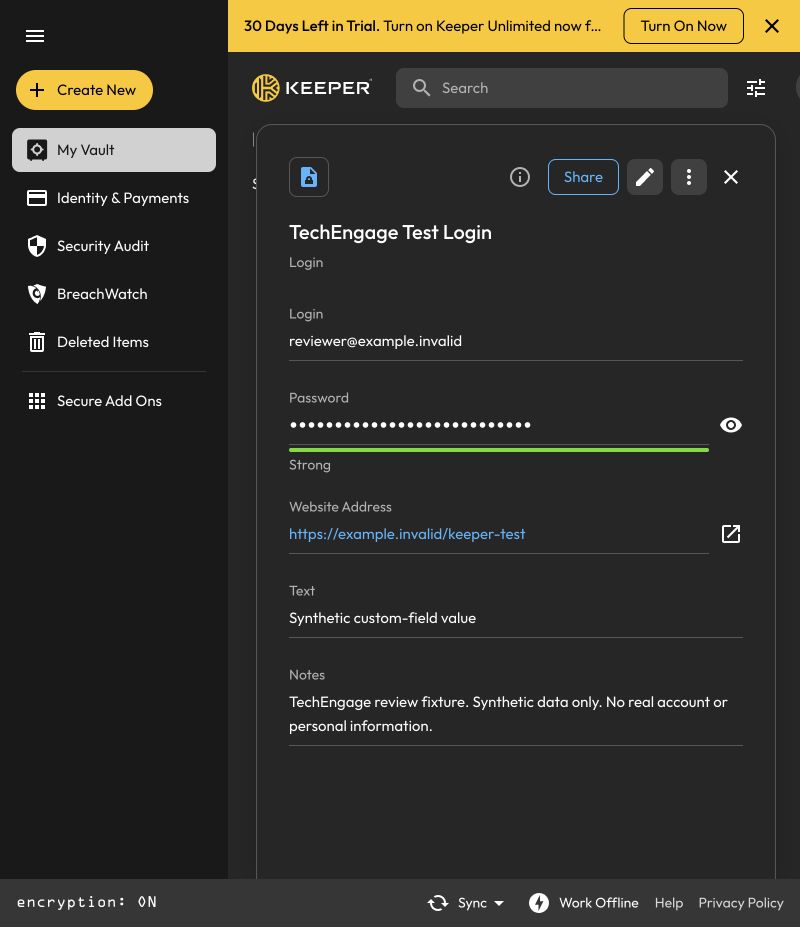Toggle Work Offline mode
The image size is (800, 927).
[584, 903]
